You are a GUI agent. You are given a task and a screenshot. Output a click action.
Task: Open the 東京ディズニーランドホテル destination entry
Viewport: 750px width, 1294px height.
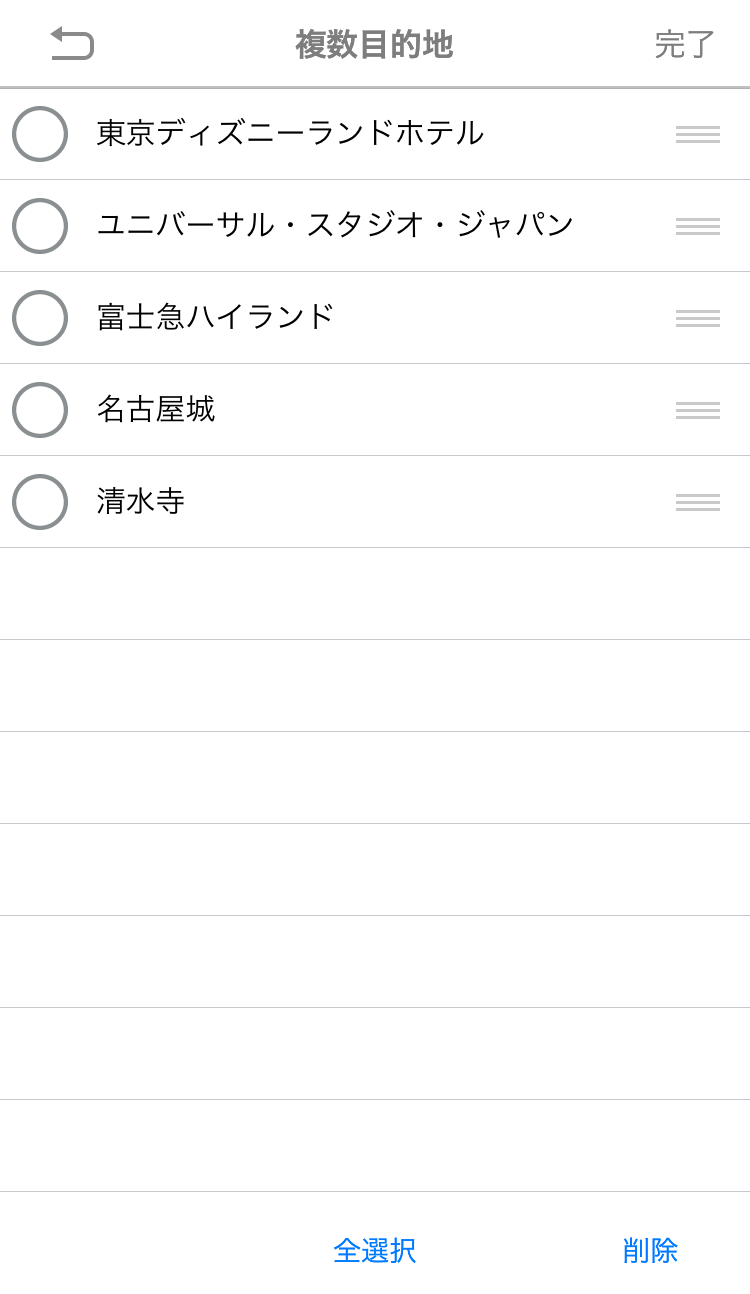point(290,133)
